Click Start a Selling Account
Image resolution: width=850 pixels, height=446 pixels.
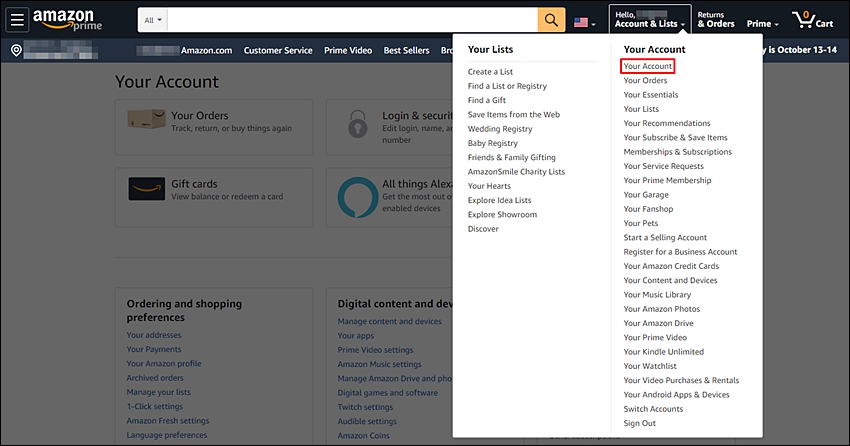point(665,237)
